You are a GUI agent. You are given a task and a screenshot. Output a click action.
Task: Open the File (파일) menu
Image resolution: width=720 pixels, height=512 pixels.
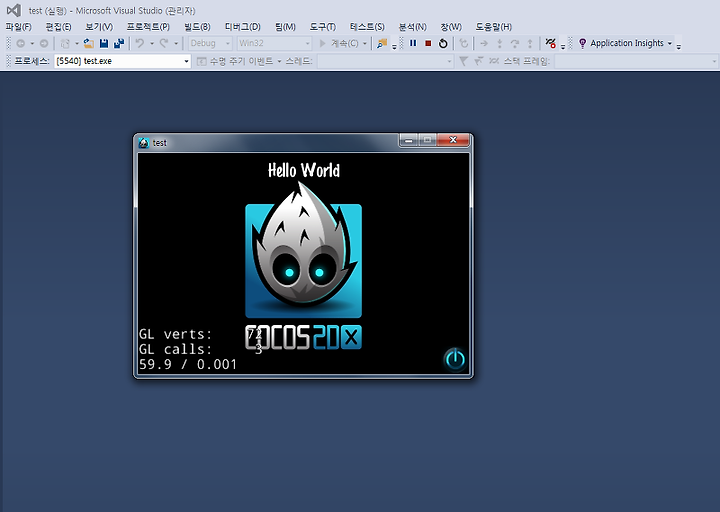click(18, 27)
